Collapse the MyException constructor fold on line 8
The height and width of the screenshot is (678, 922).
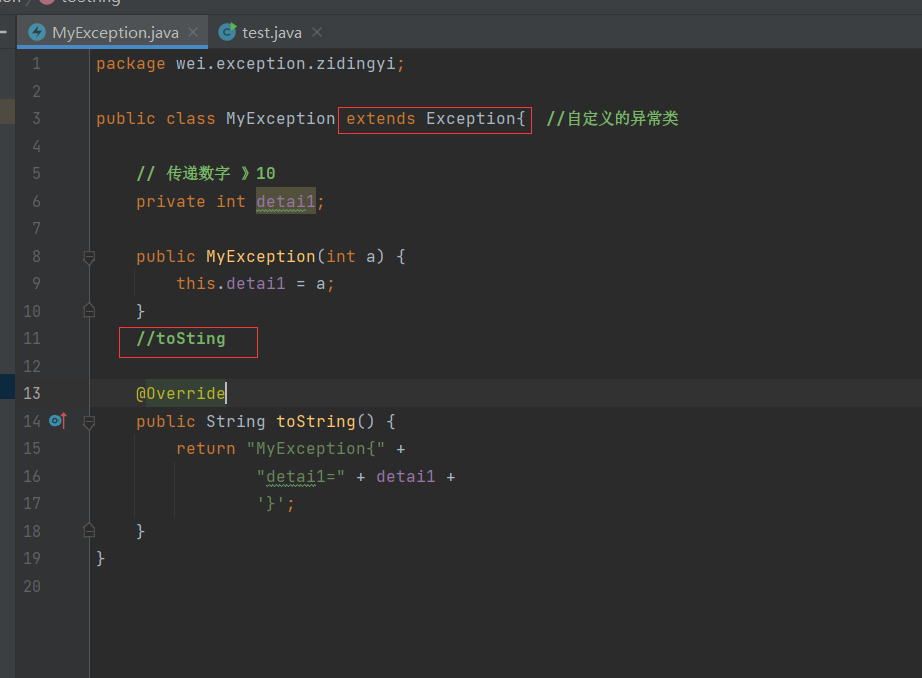pos(89,257)
